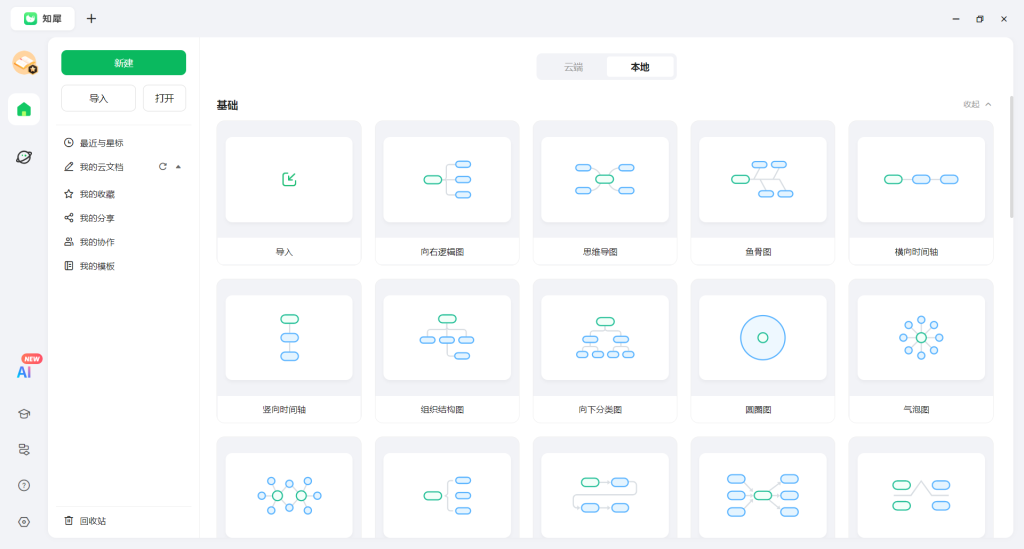The height and width of the screenshot is (549, 1024).
Task: Switch to the 本地 tab
Action: point(640,67)
